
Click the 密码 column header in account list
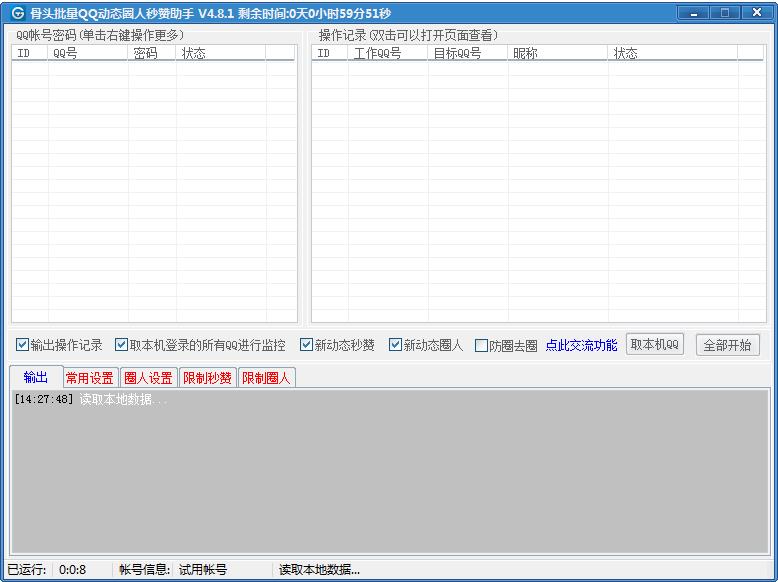click(152, 53)
